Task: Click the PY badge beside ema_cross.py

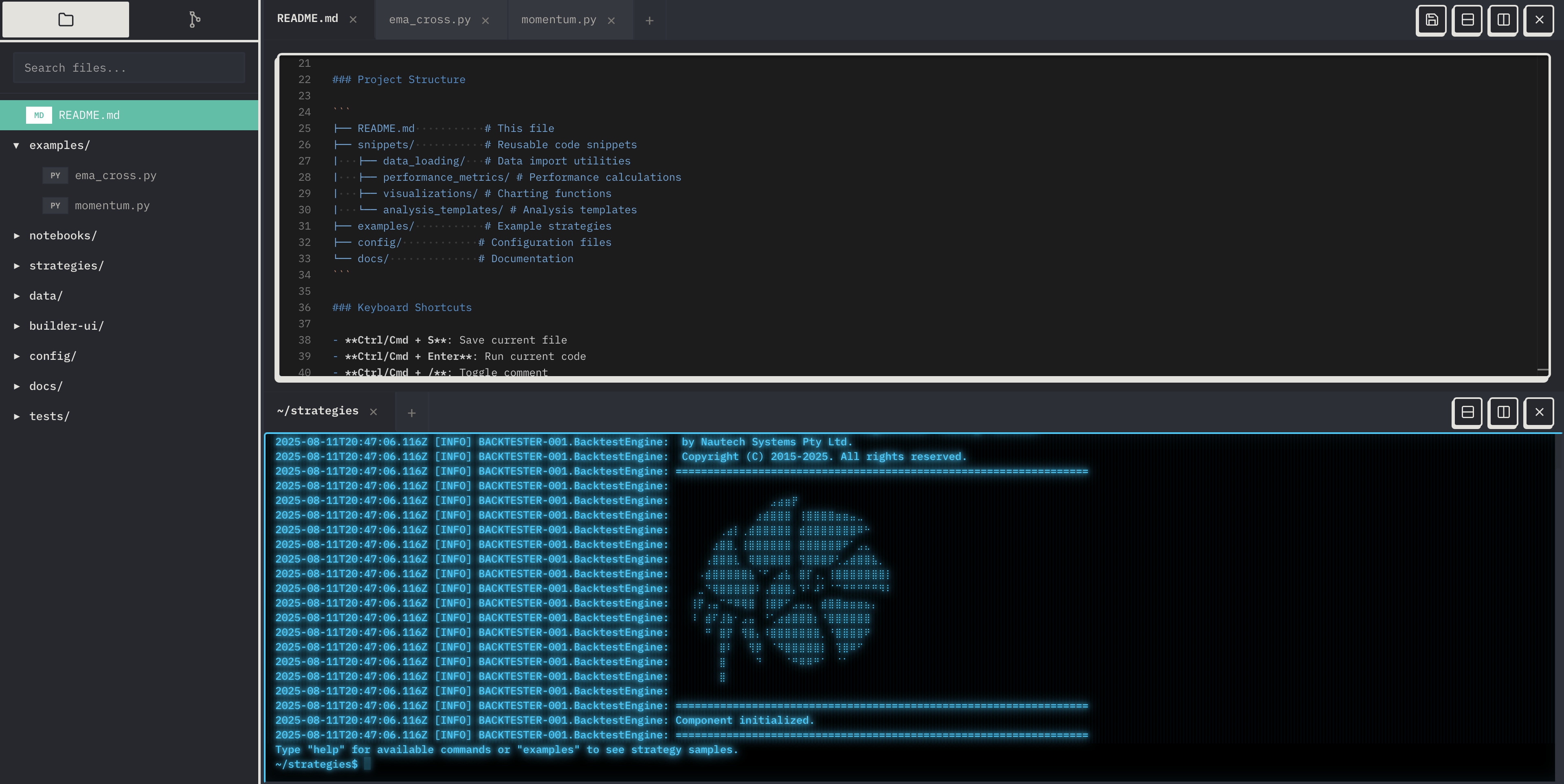Action: tap(55, 175)
